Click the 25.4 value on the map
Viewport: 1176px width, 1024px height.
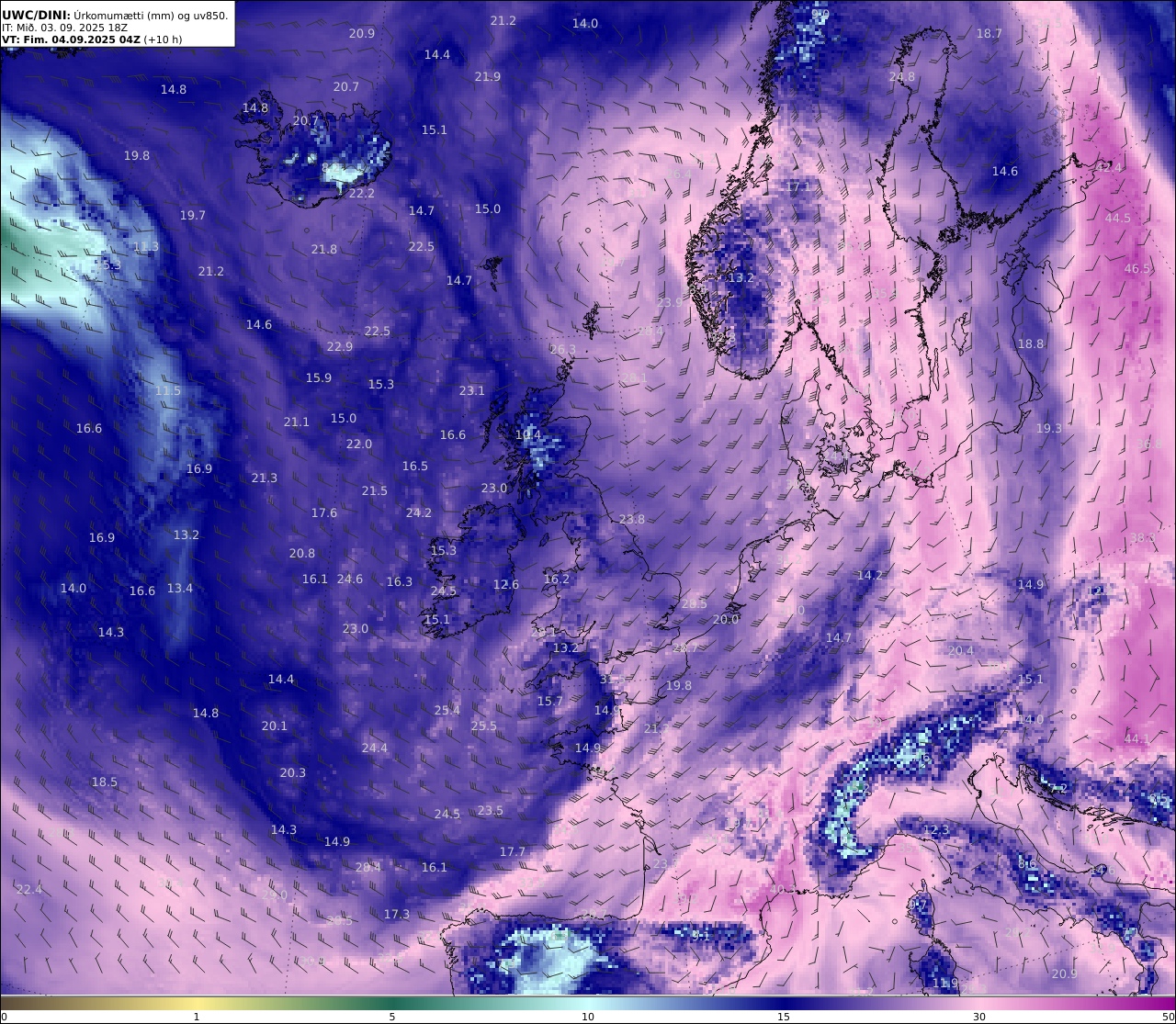(x=447, y=711)
